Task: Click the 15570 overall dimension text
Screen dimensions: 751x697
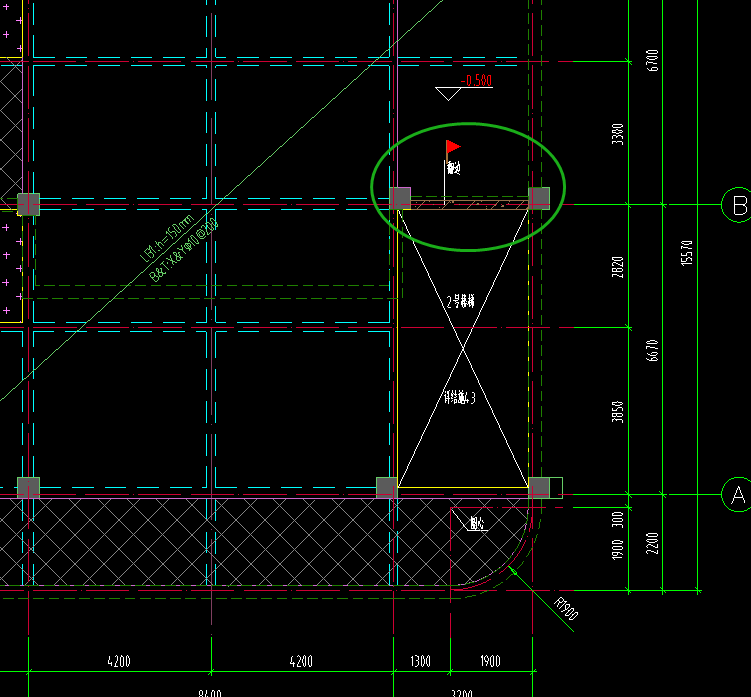Action: click(x=686, y=253)
